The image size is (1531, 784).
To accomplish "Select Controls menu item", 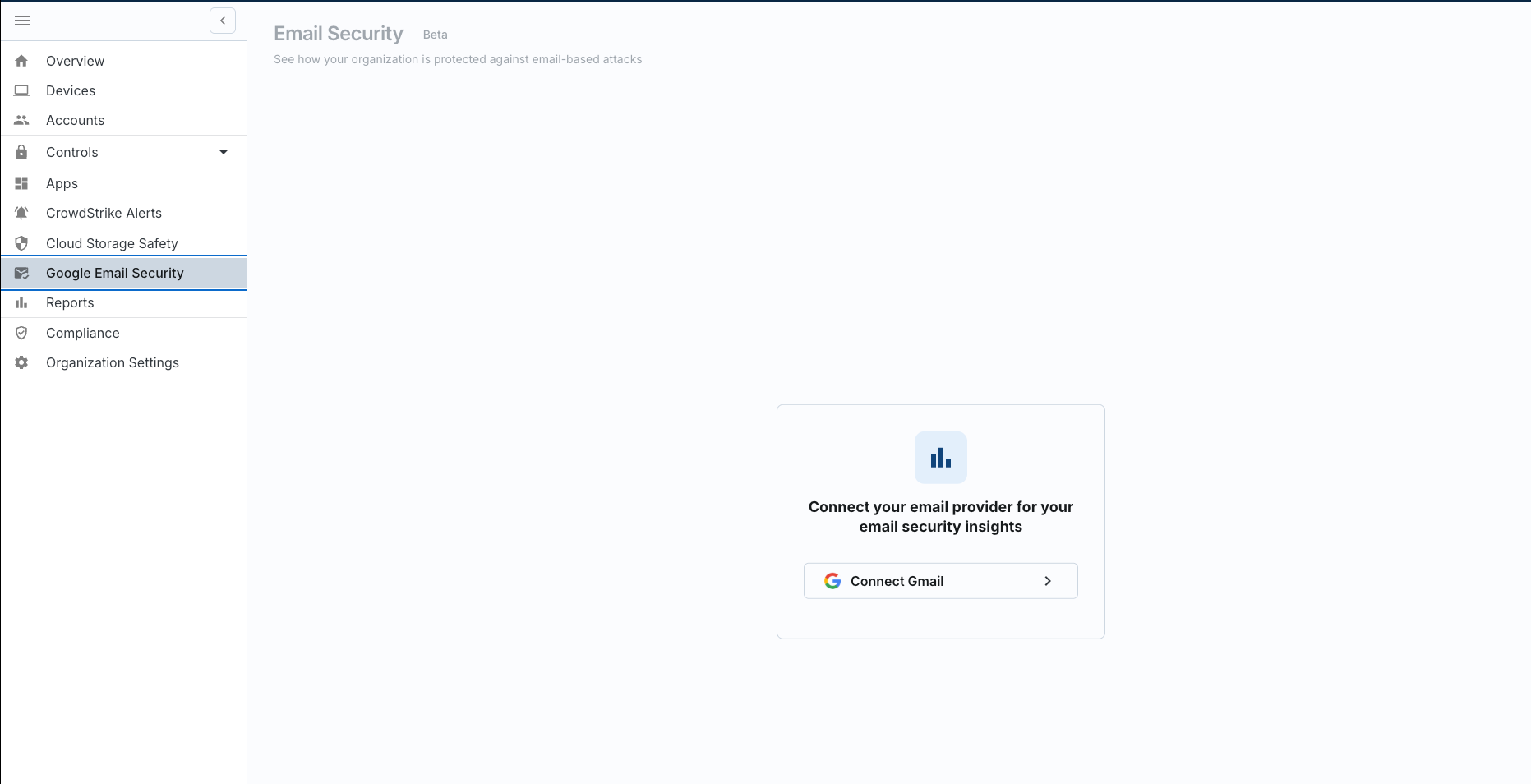I will pyautogui.click(x=123, y=152).
